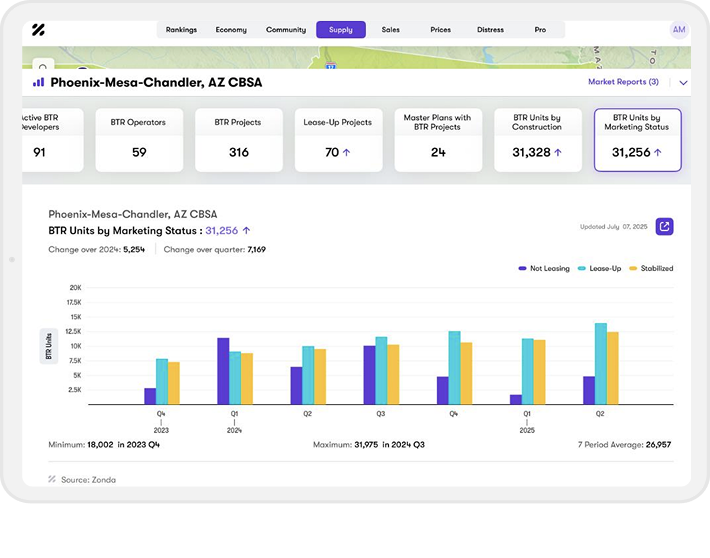This screenshot has height=558, width=710.
Task: Click the Zonda logo icon
Action: point(38,30)
